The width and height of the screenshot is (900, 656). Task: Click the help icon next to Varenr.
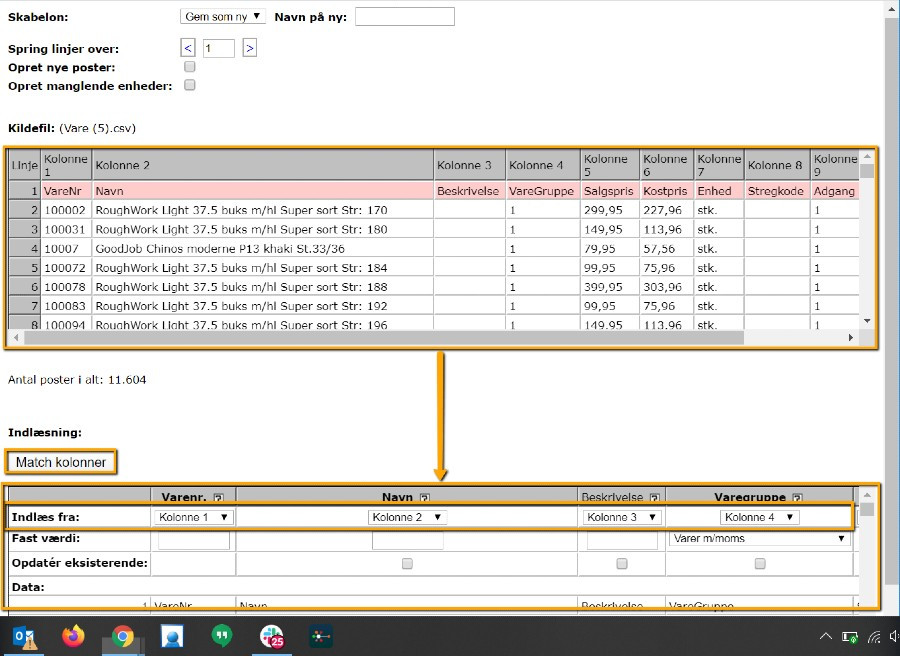[x=218, y=497]
